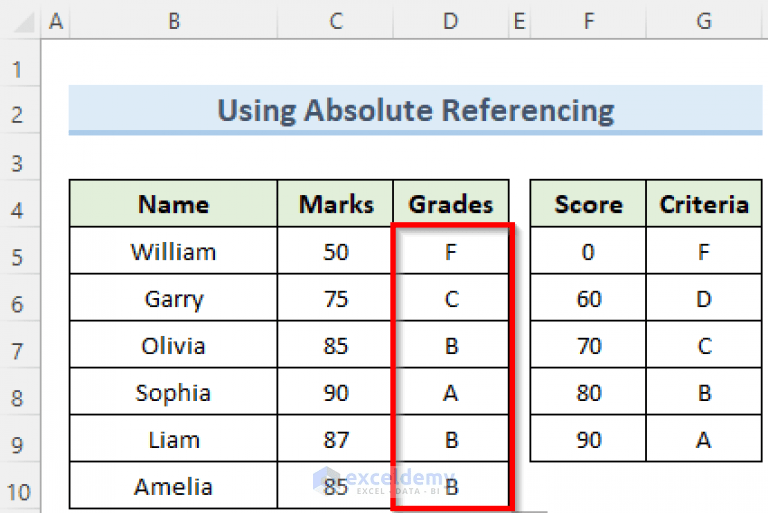This screenshot has height=513, width=768.
Task: Select row 1 header
Action: [20, 63]
